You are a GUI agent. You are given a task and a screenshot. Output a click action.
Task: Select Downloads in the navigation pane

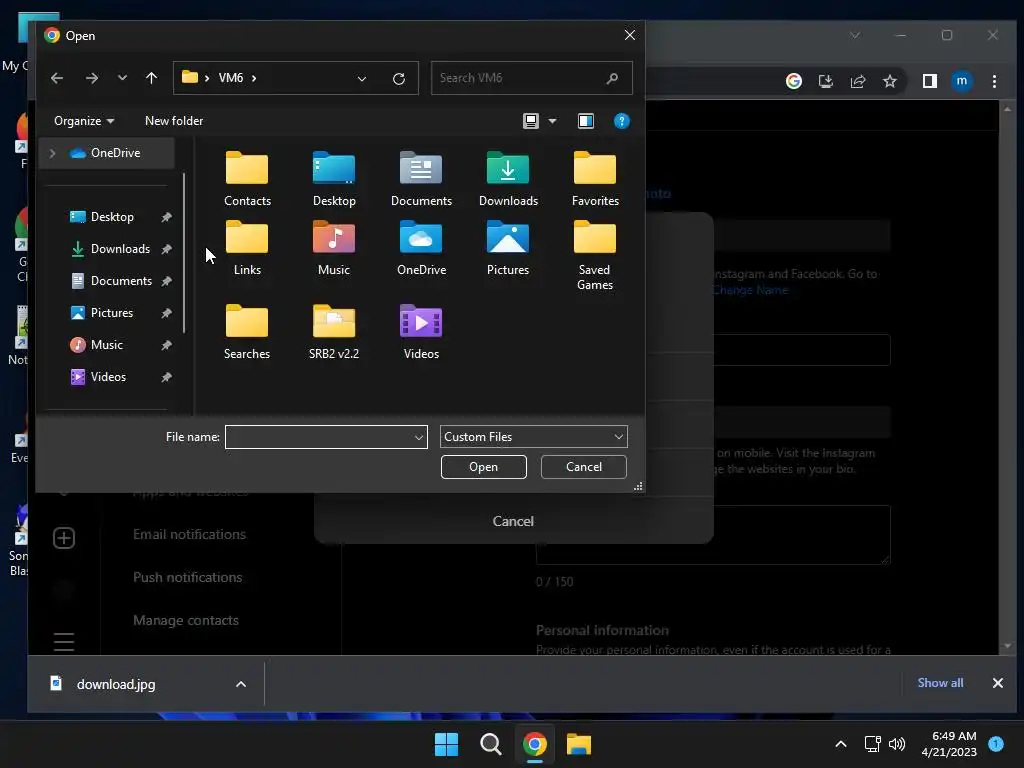click(120, 249)
